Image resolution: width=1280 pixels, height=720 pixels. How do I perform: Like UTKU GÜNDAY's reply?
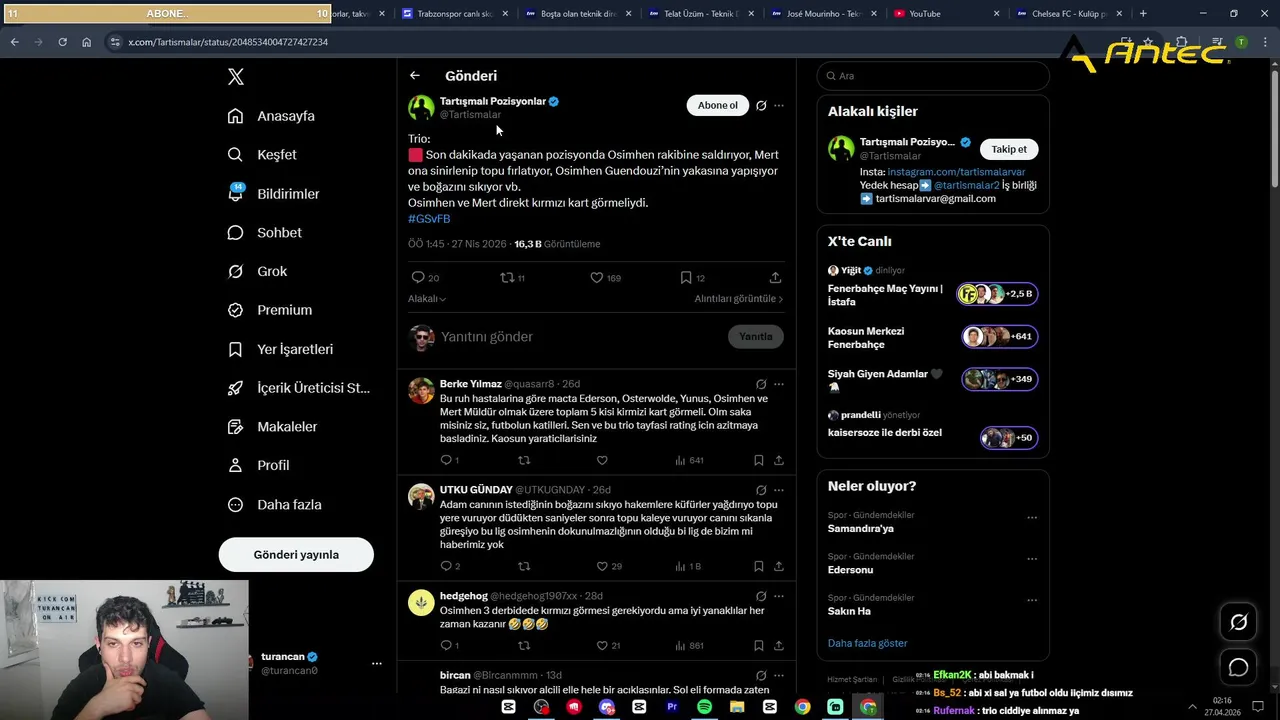point(602,567)
